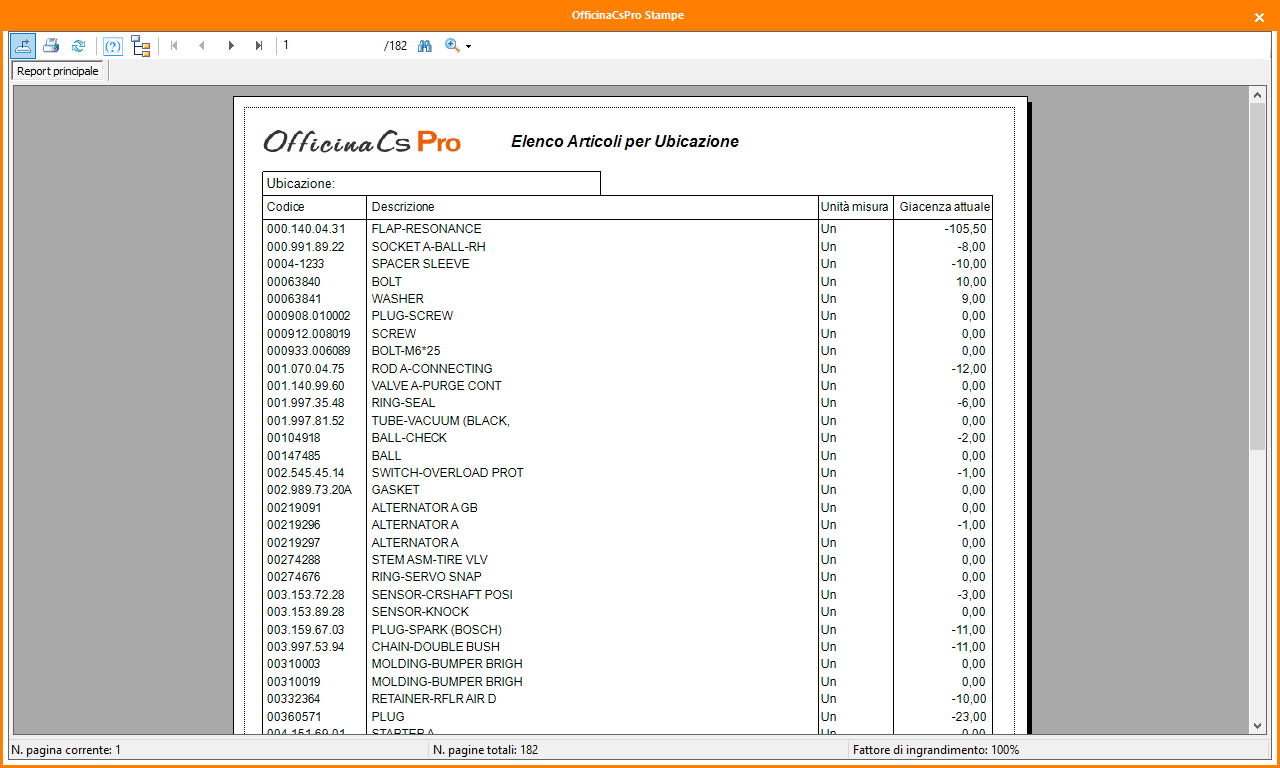Click the Ubicazione: field label
Screen dimensions: 1280x768
(x=301, y=184)
